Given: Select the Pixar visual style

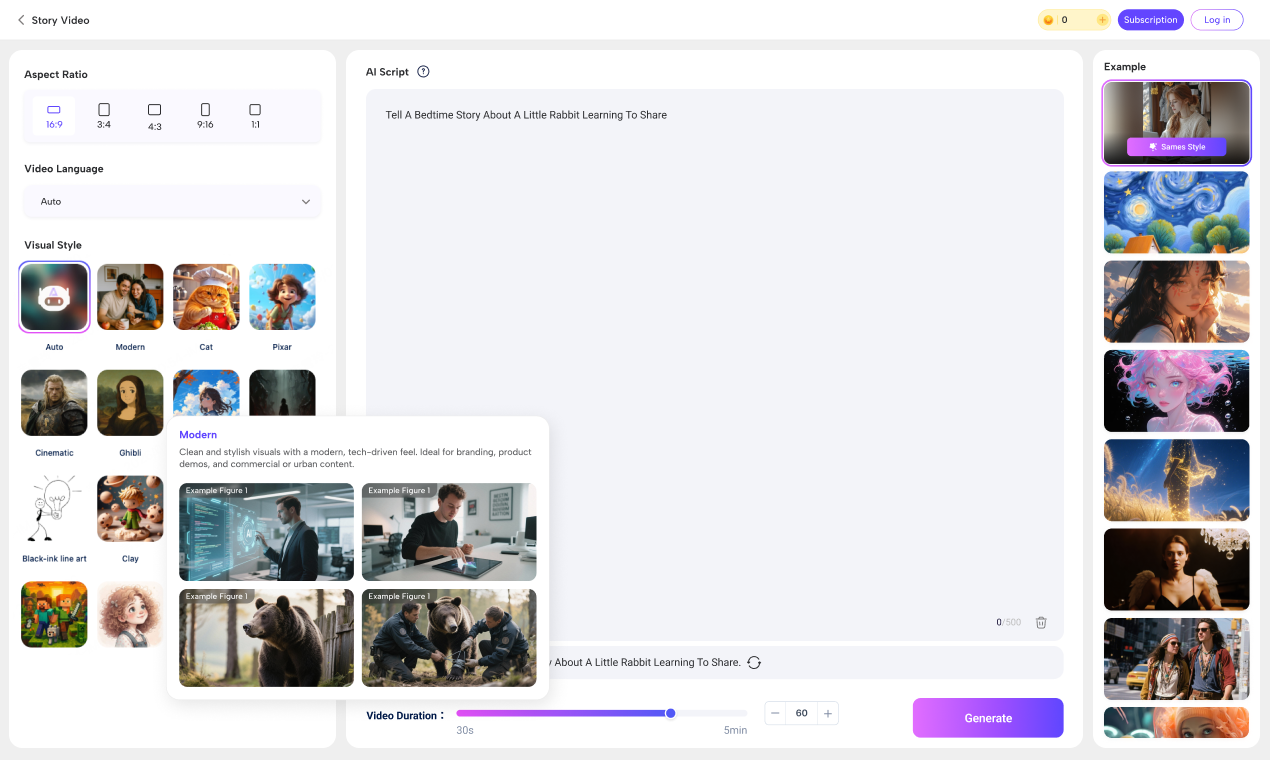Looking at the screenshot, I should tap(282, 296).
